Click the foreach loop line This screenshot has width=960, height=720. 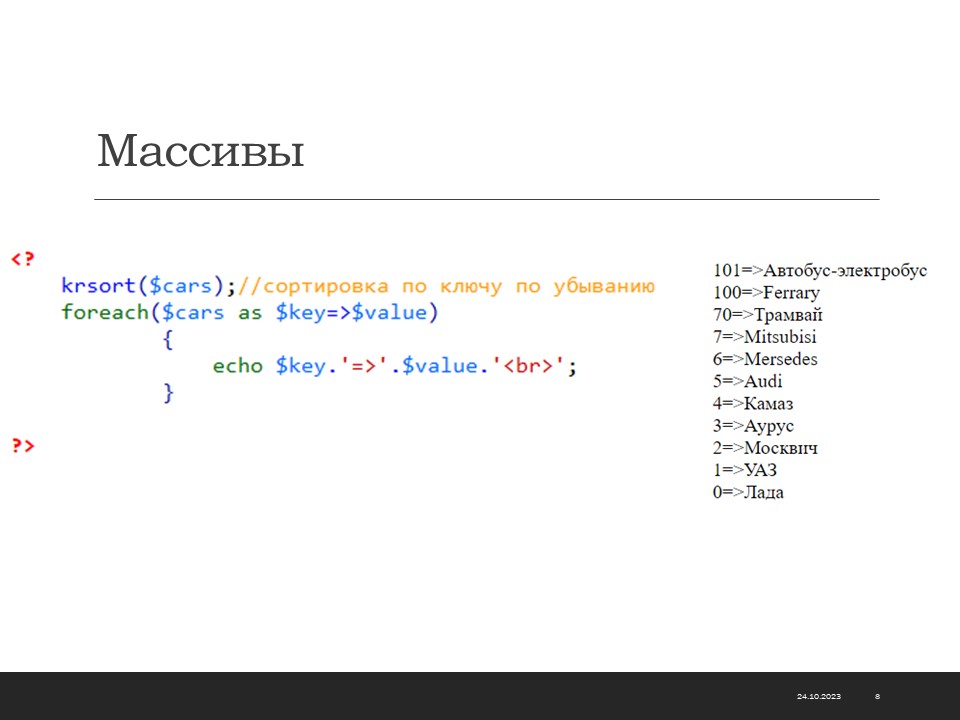pos(250,313)
